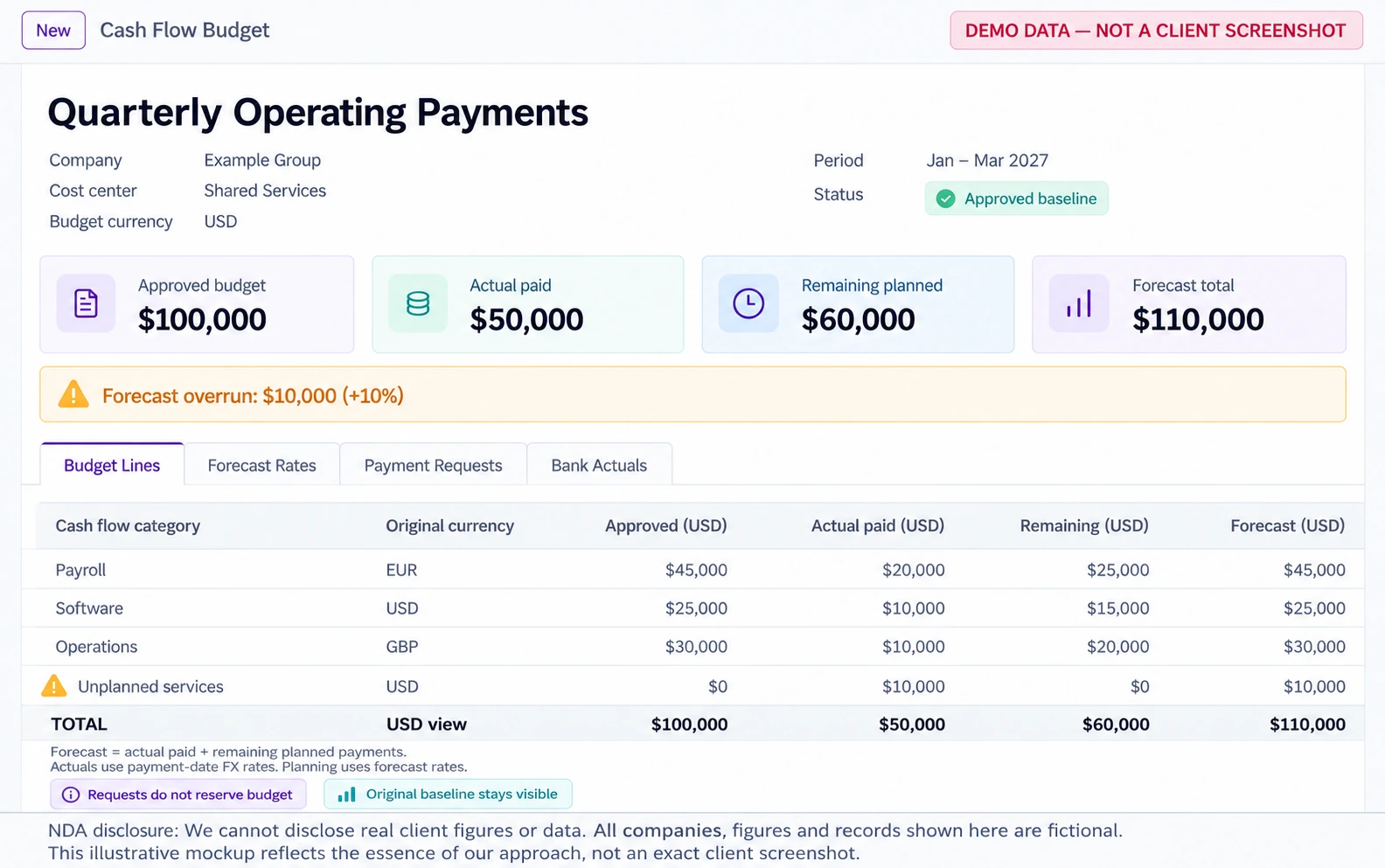Click the warning triangle in Forecast overrun banner
The image size is (1385, 868).
[73, 394]
